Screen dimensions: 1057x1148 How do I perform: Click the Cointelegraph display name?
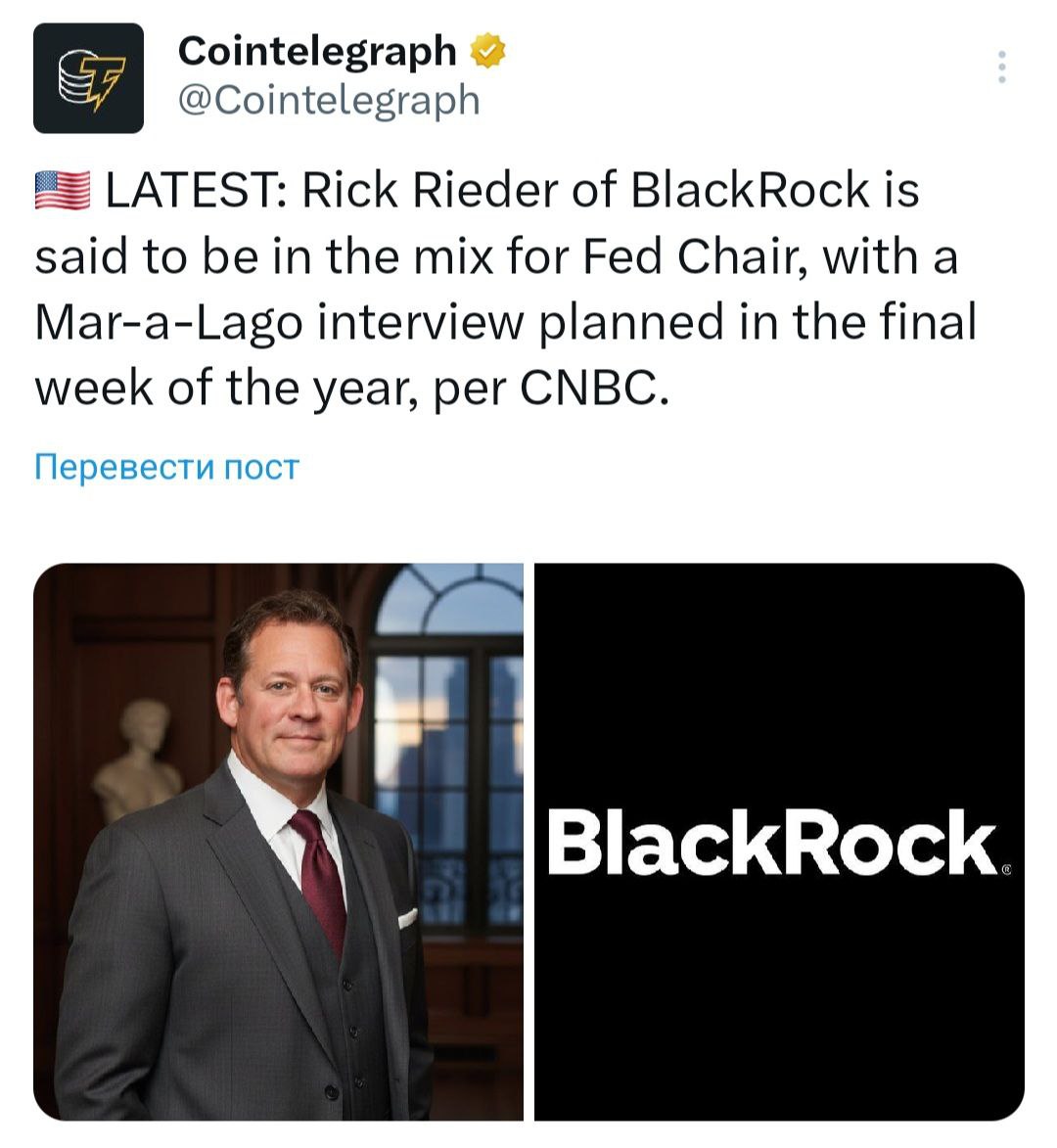coord(317,51)
